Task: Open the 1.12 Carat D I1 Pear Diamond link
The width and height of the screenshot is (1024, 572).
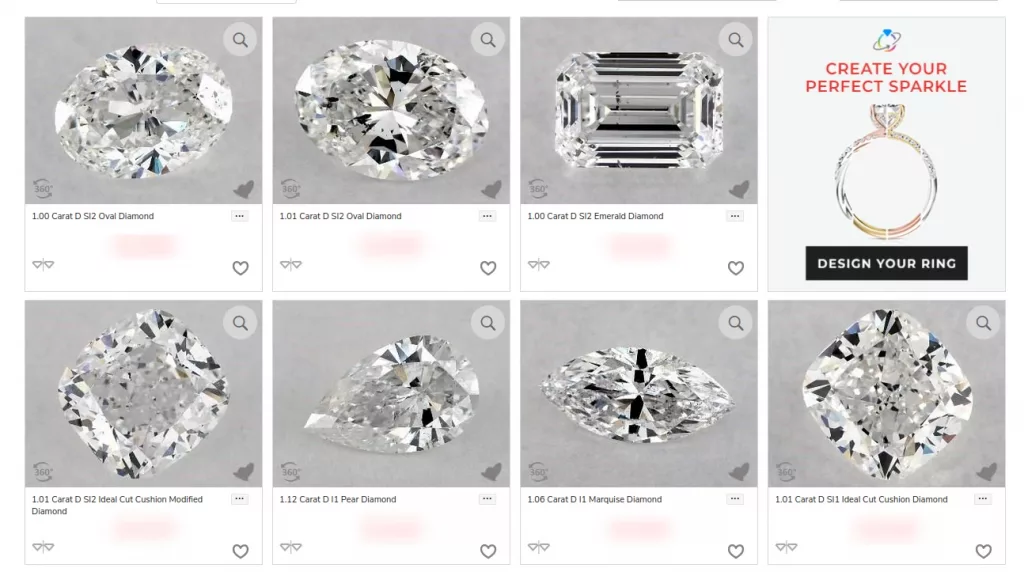Action: coord(338,500)
